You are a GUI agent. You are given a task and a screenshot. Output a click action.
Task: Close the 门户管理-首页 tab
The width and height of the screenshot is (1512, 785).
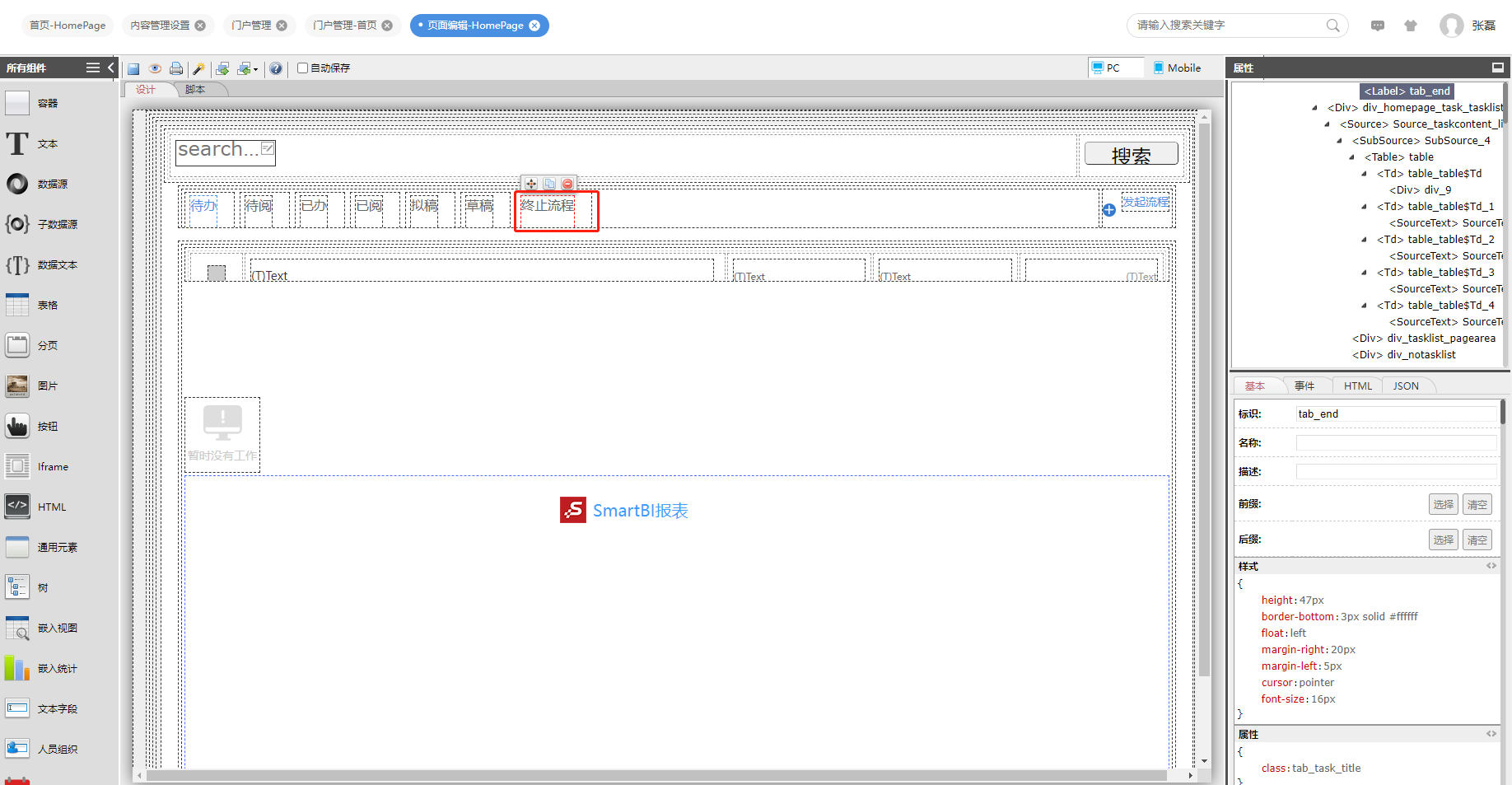pyautogui.click(x=387, y=26)
